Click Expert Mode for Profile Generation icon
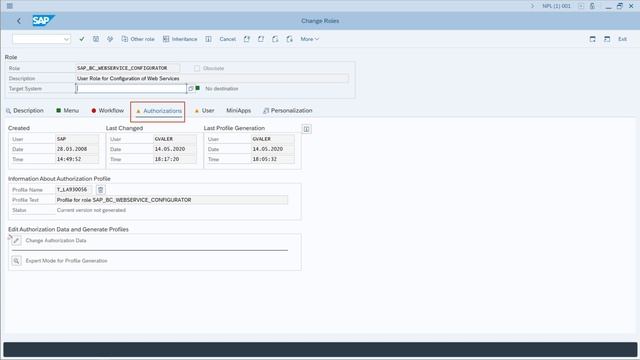 click(x=16, y=260)
